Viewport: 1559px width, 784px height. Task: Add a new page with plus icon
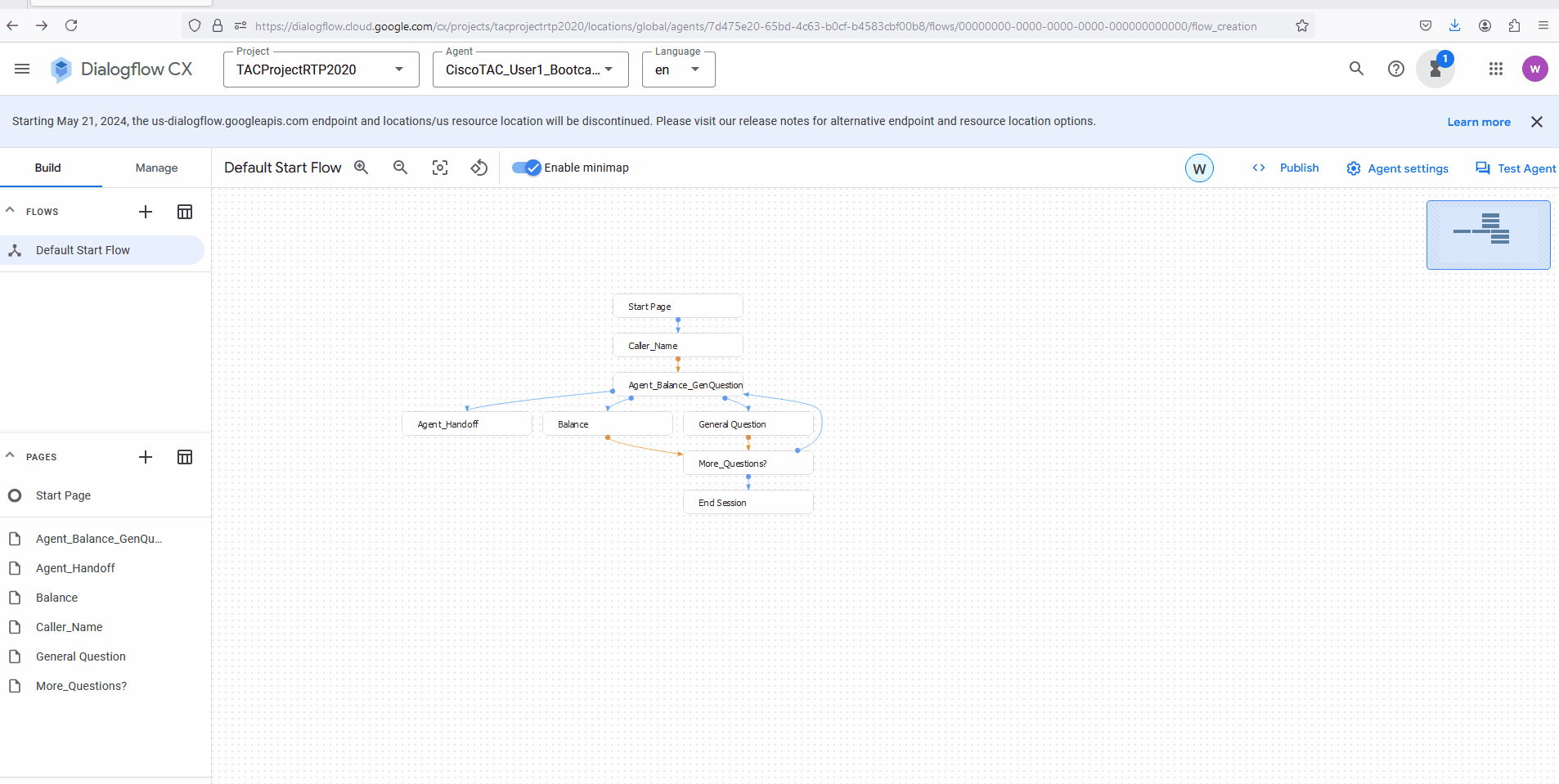click(x=146, y=457)
